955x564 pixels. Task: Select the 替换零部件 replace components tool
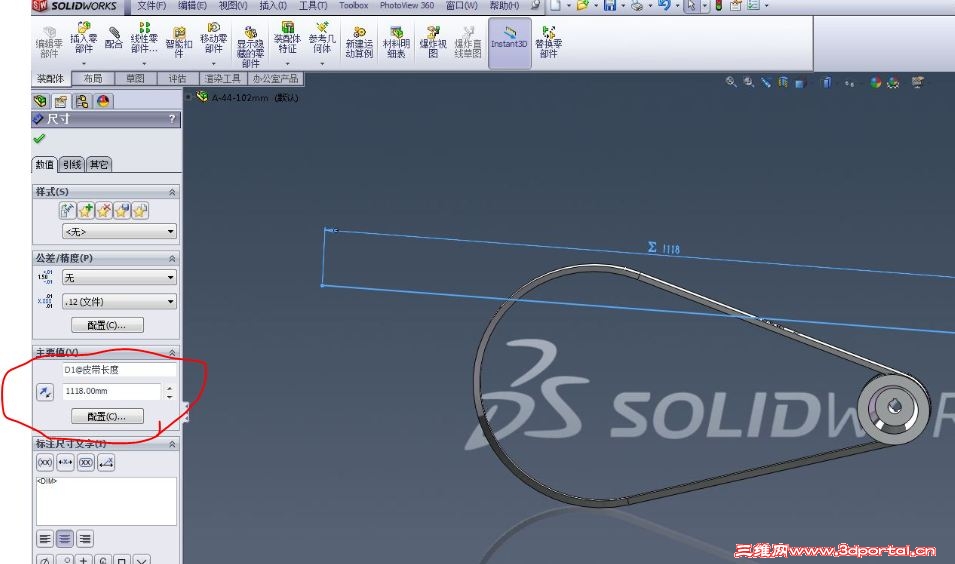(x=548, y=42)
